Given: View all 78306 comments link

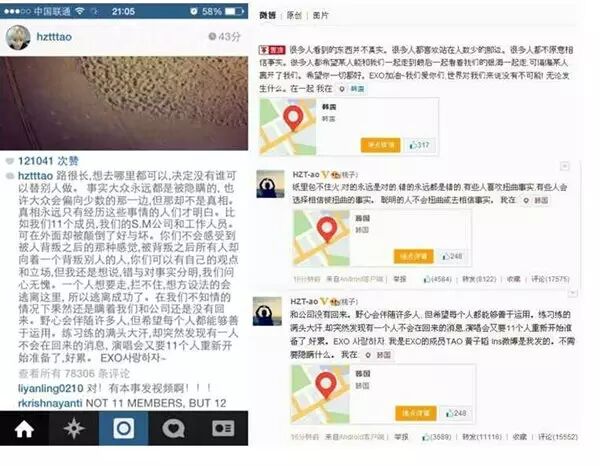Looking at the screenshot, I should pyautogui.click(x=74, y=373).
